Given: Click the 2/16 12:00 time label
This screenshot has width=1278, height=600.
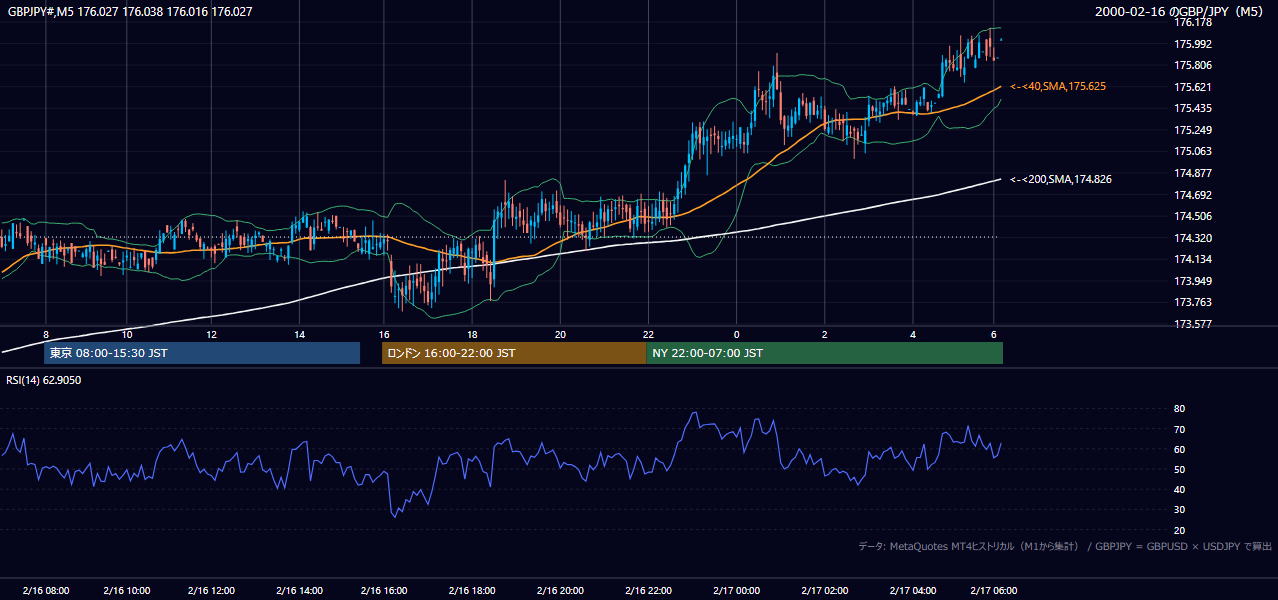Looking at the screenshot, I should coord(213,590).
